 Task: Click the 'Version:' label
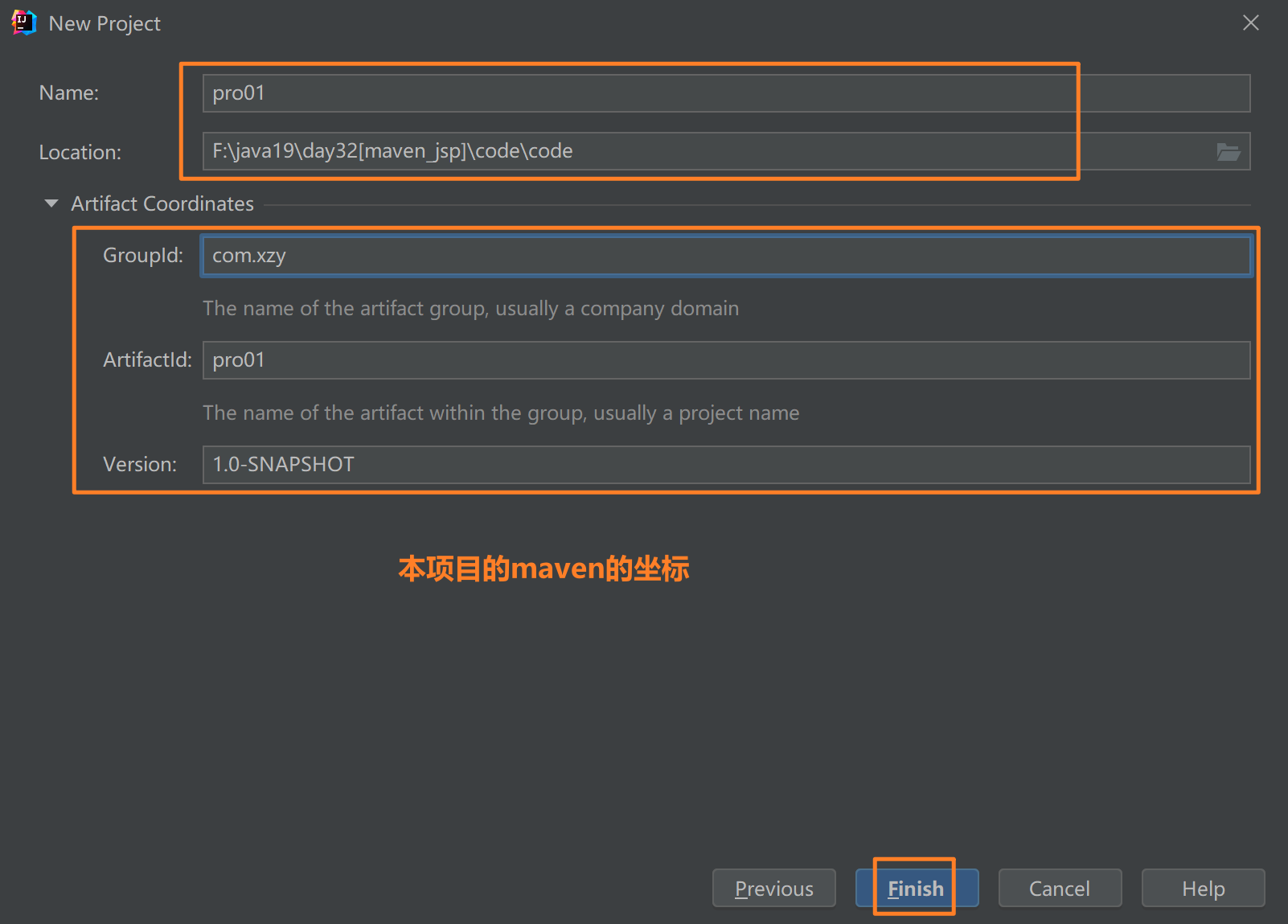[140, 464]
